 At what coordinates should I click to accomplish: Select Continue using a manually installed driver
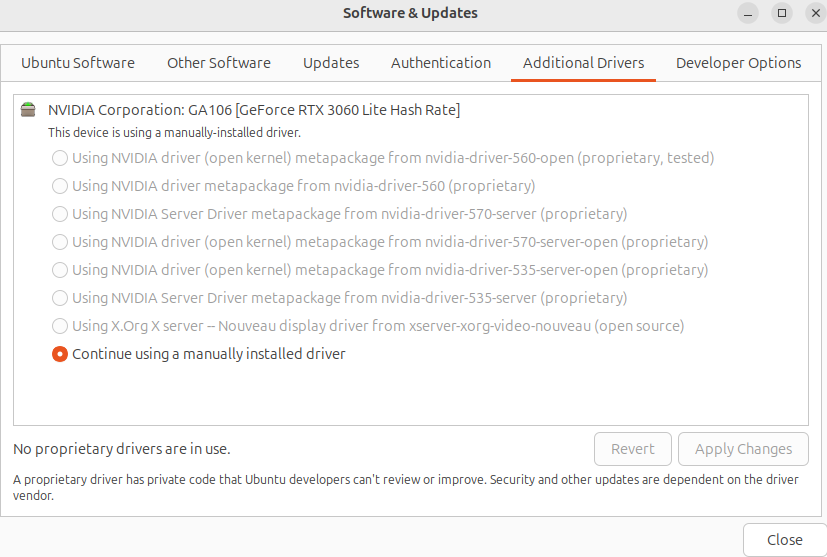tap(60, 354)
